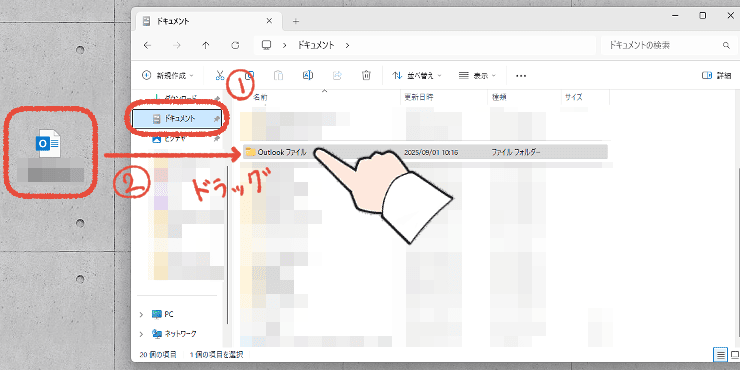
Task: Maximize the Explorer window
Action: pos(703,16)
